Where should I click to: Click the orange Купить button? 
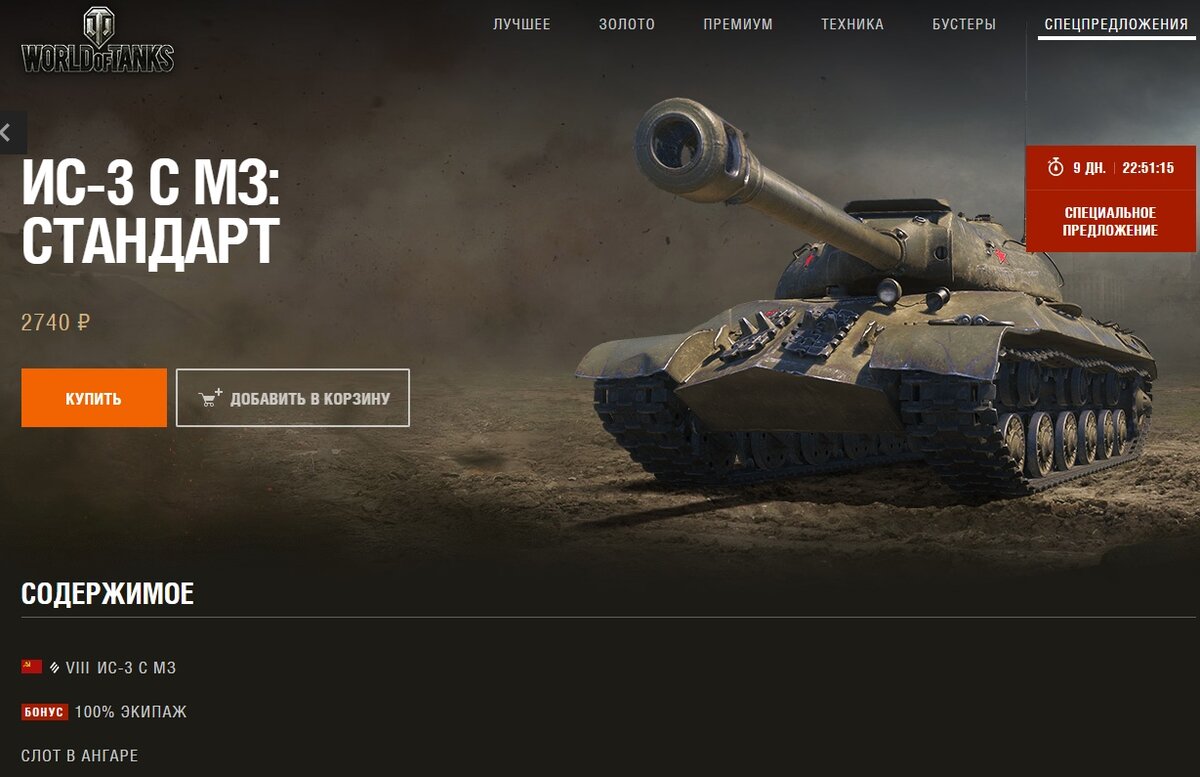[x=94, y=398]
